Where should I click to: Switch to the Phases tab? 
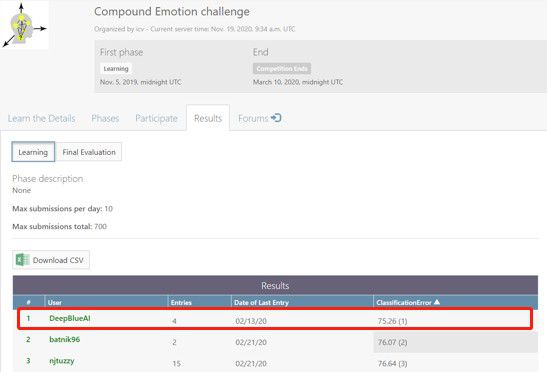pyautogui.click(x=105, y=119)
